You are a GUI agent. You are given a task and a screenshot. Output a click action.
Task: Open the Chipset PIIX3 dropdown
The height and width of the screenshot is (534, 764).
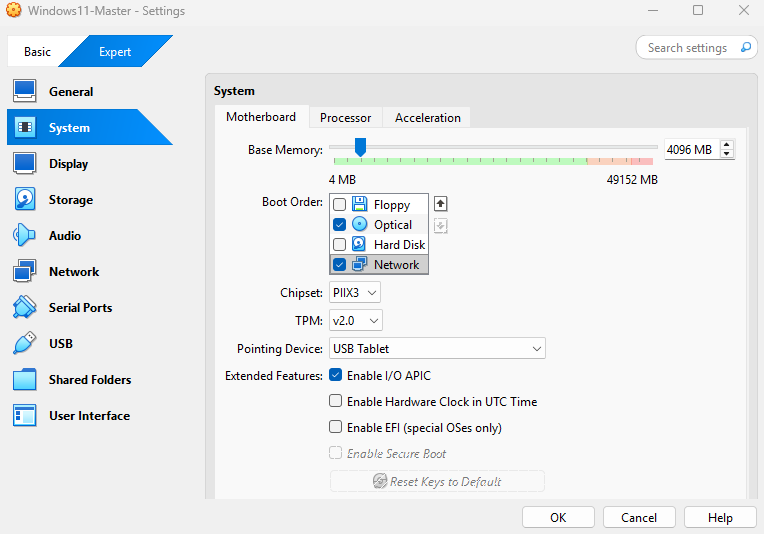[355, 292]
